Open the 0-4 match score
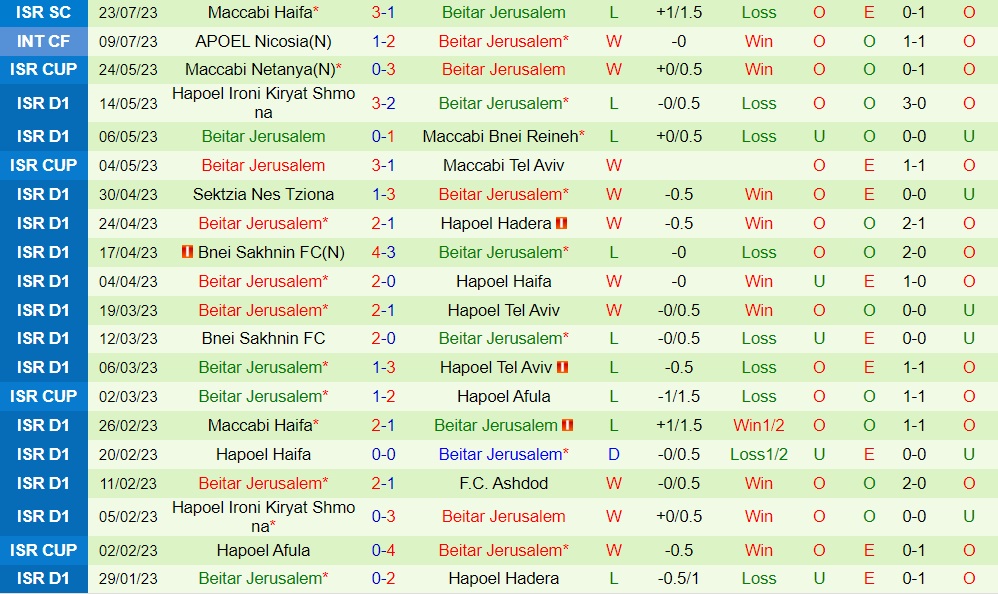Viewport: 998px width, 594px height. point(383,551)
